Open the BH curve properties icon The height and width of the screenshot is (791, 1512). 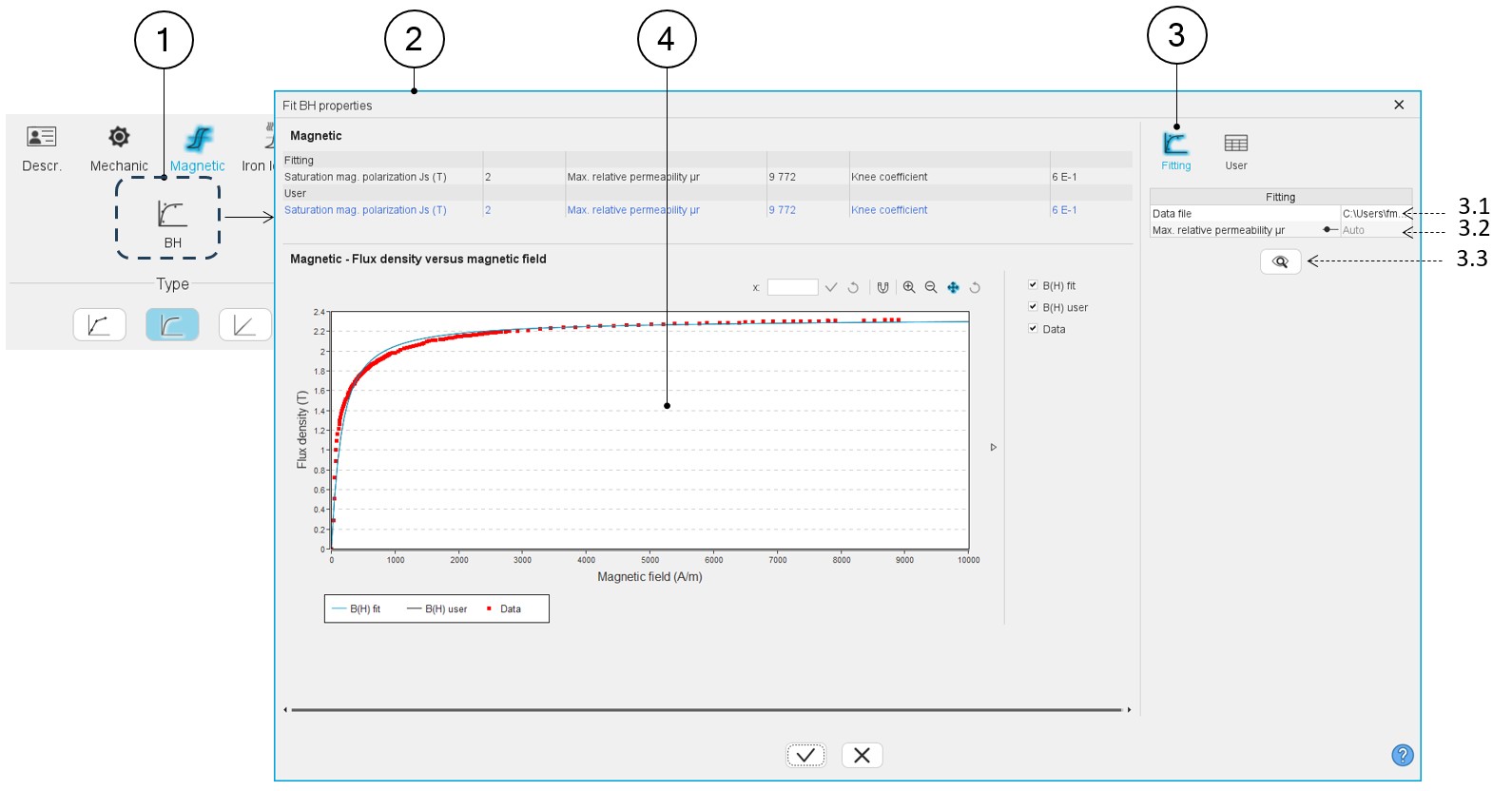(171, 215)
